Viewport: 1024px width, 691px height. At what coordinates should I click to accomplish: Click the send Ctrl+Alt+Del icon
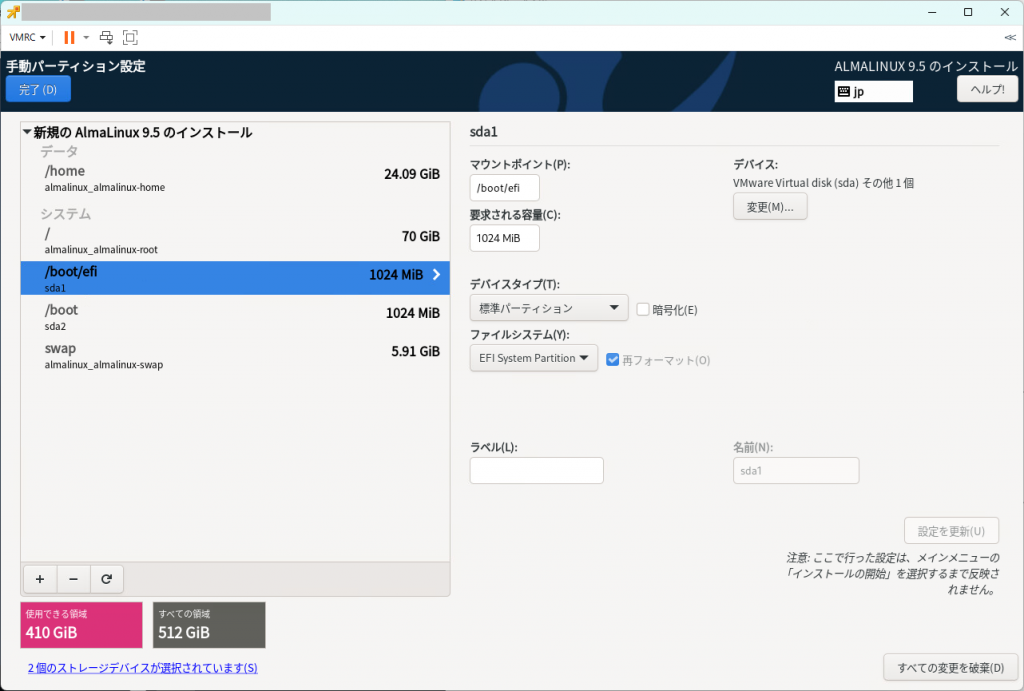point(106,37)
